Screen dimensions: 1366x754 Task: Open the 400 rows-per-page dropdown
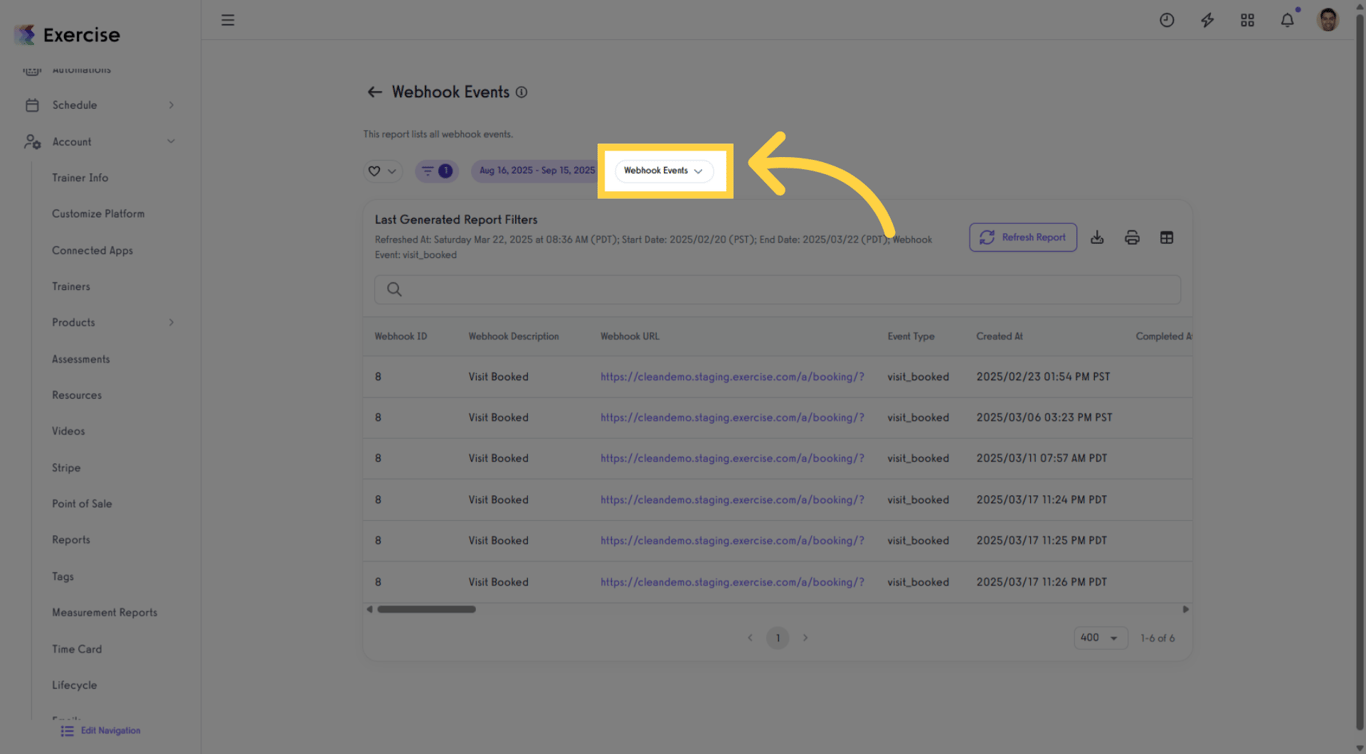pyautogui.click(x=1101, y=638)
